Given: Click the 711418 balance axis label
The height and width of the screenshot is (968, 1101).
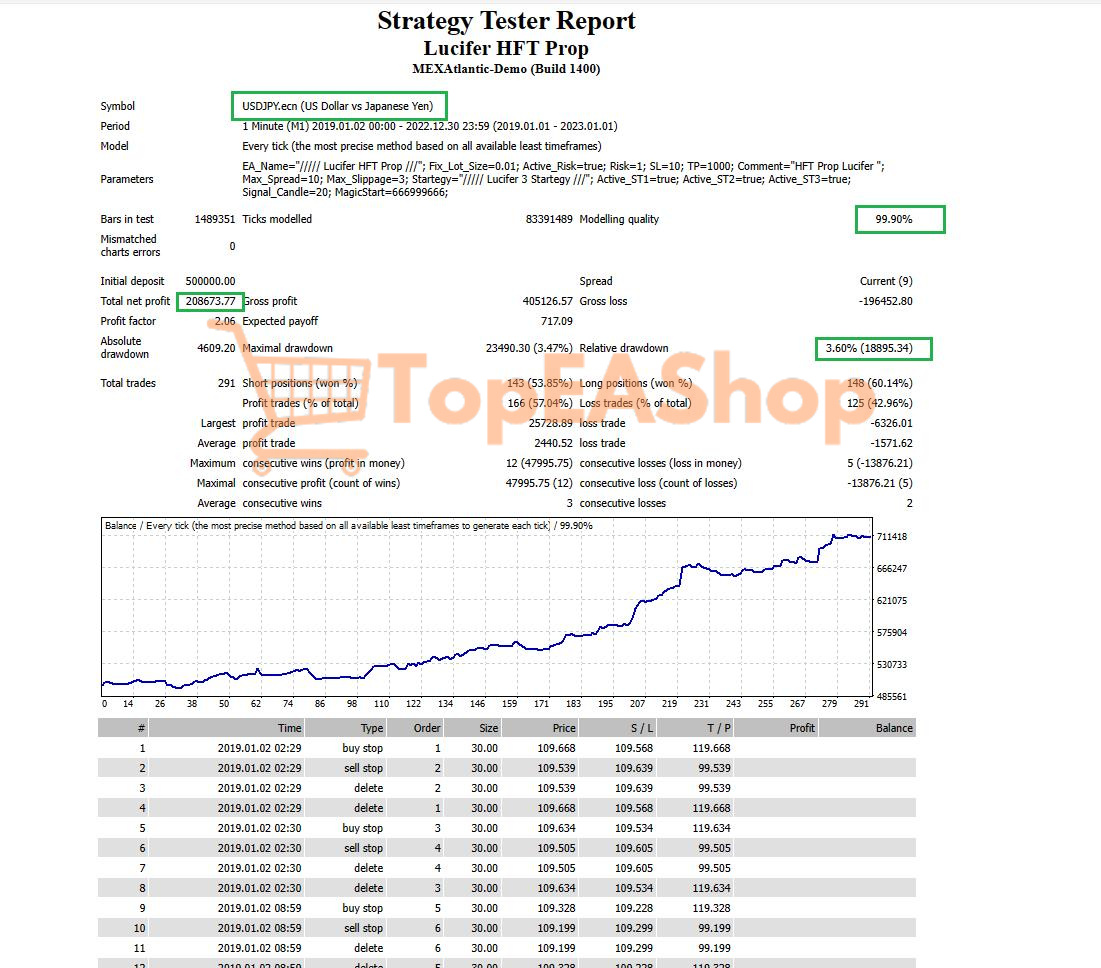Looking at the screenshot, I should [892, 537].
